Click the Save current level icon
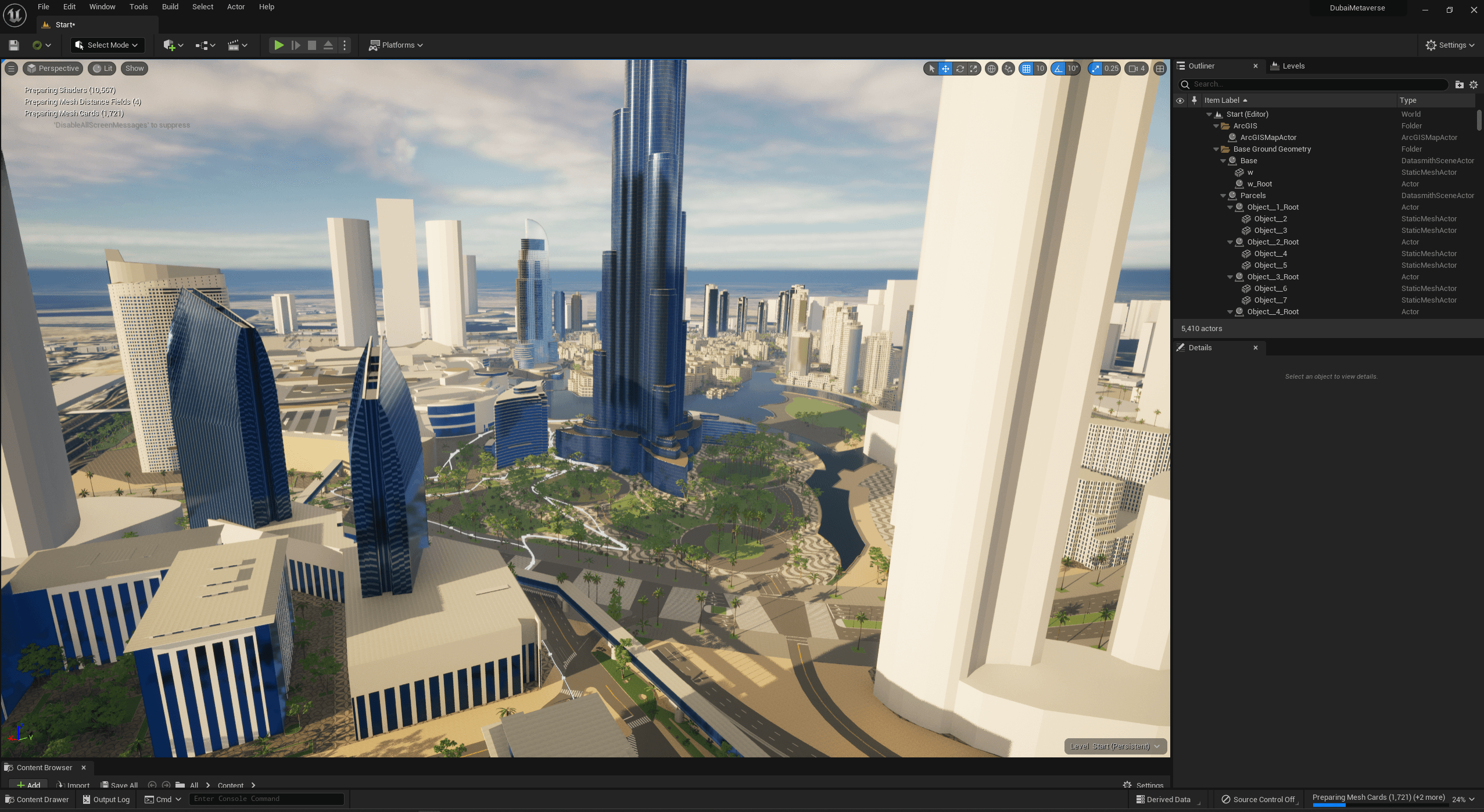Viewport: 1484px width, 812px height. pyautogui.click(x=14, y=45)
